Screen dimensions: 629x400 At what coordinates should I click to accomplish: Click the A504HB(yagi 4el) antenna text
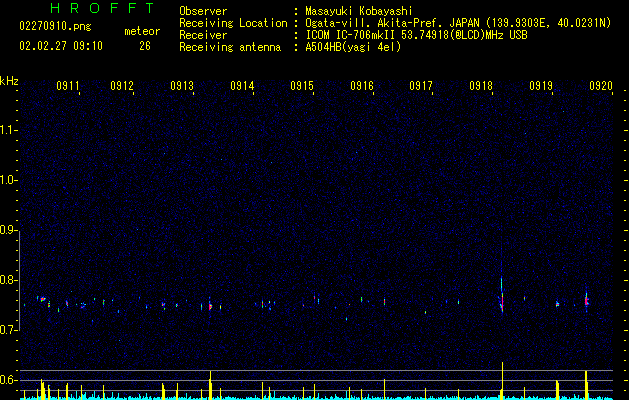353,47
